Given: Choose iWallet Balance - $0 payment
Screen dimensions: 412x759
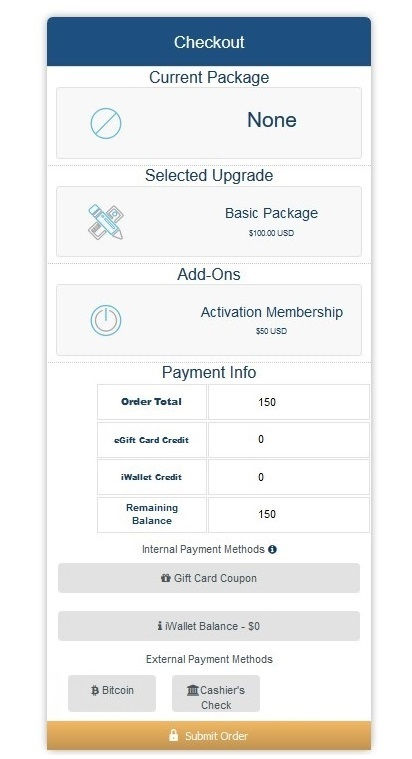Looking at the screenshot, I should pos(209,626).
